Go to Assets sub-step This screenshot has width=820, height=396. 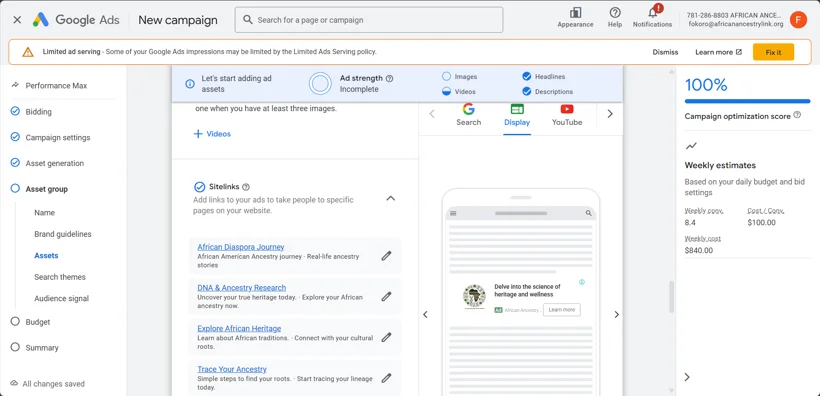point(46,256)
